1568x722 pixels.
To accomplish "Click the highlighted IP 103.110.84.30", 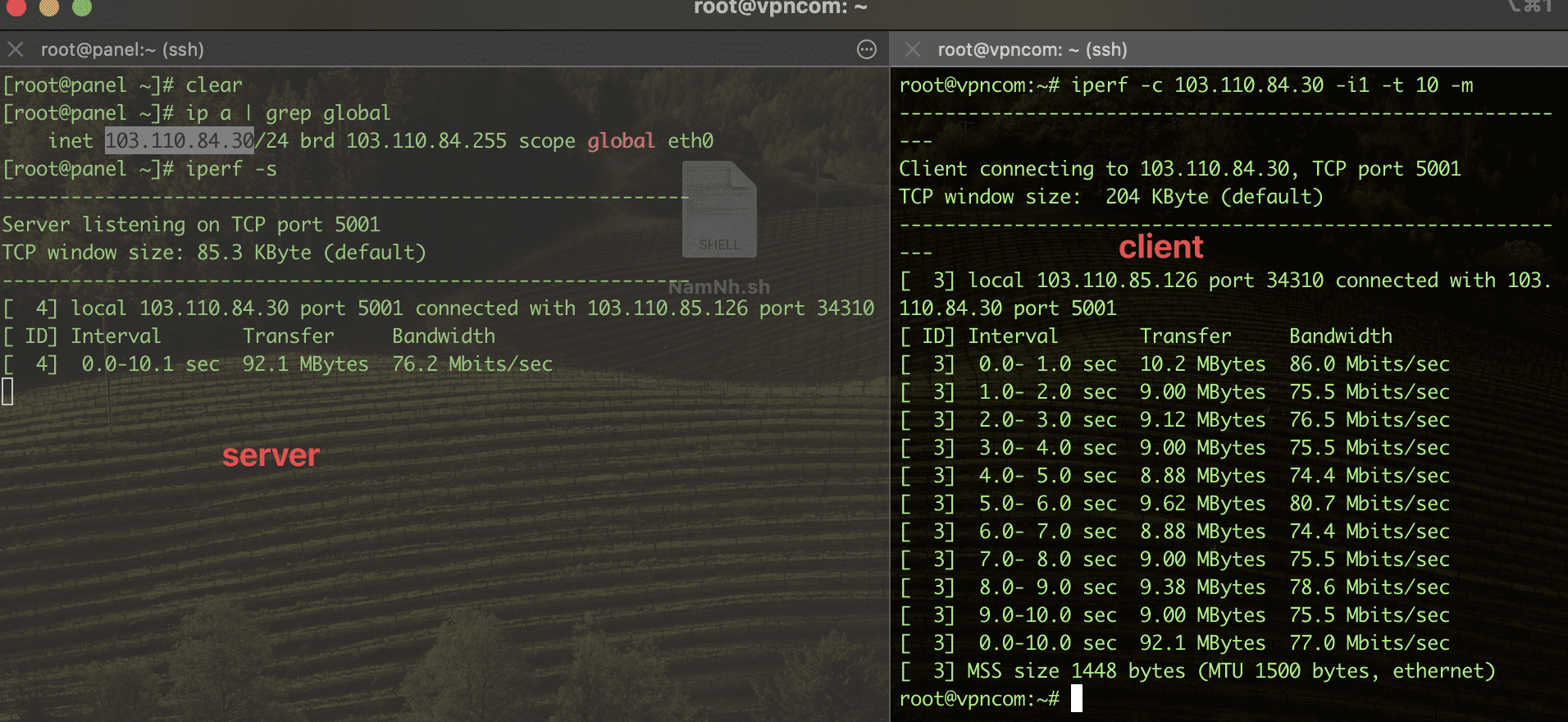I will [180, 140].
